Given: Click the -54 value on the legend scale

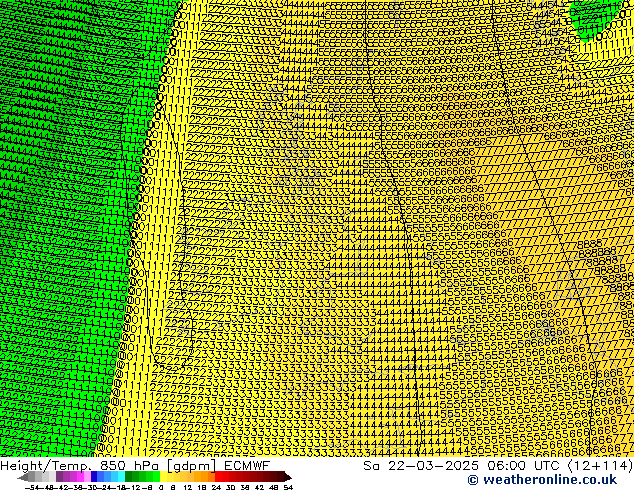Looking at the screenshot, I should click(x=32, y=487).
